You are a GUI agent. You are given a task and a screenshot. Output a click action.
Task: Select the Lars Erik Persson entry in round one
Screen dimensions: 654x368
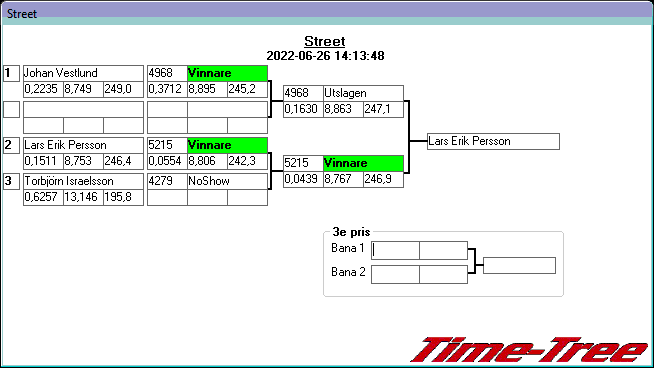83,145
